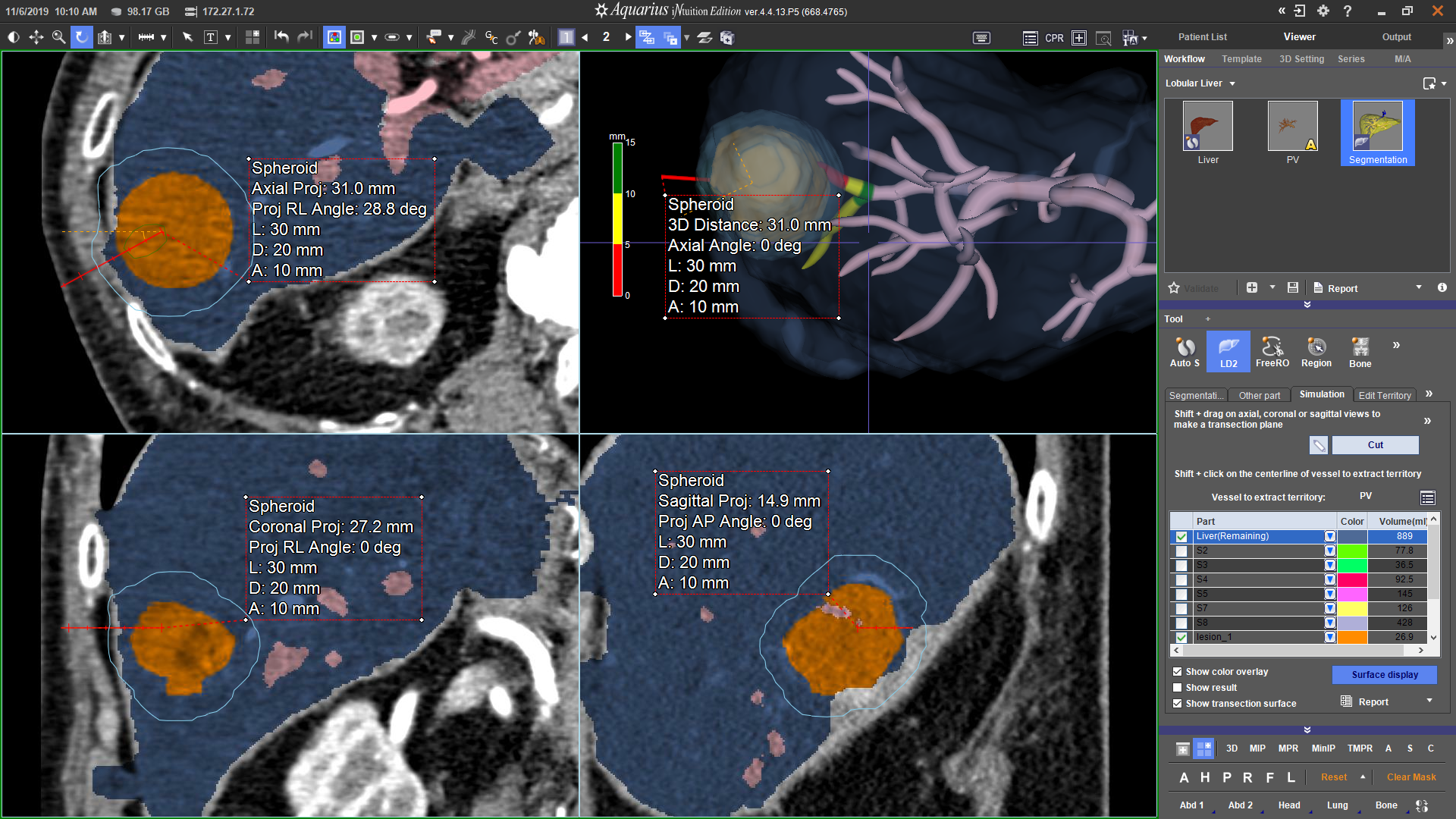Expand more tools chevron in Tool panel
This screenshot has width=1456, height=819.
[x=1396, y=345]
